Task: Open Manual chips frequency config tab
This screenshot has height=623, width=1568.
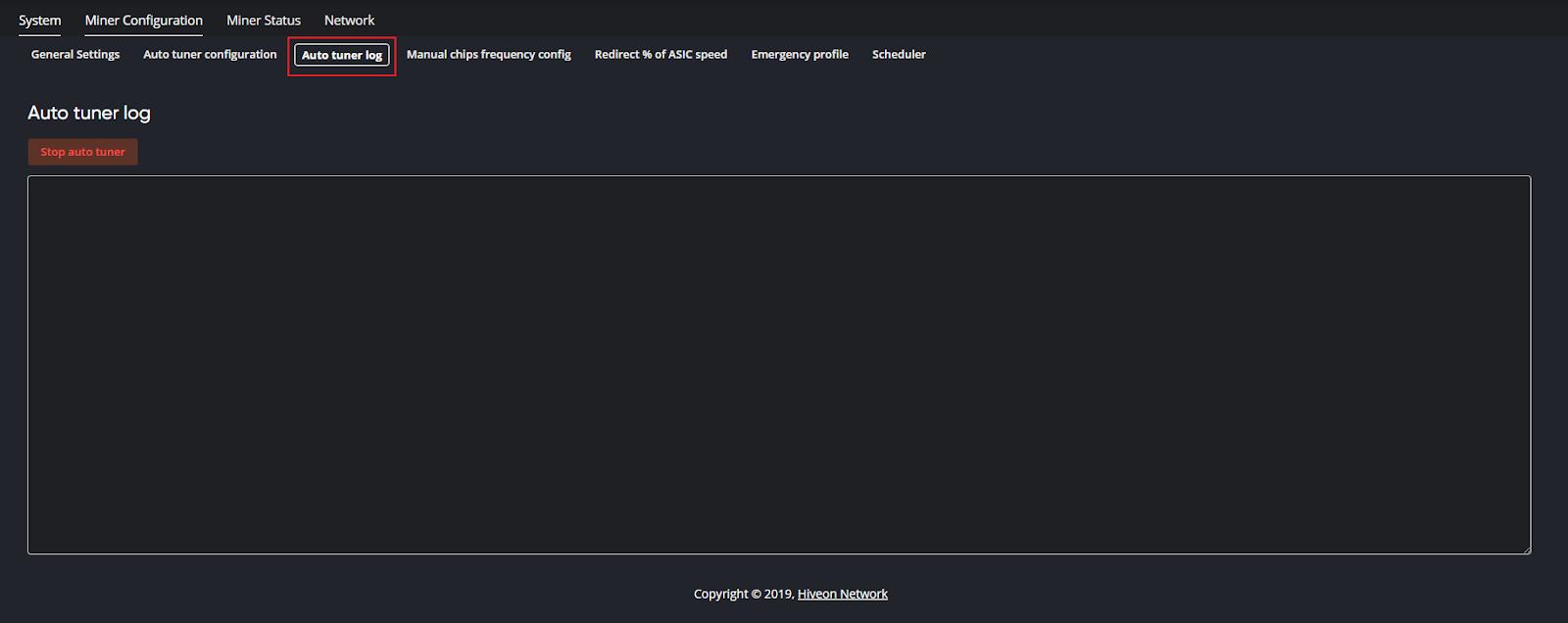Action: [488, 55]
